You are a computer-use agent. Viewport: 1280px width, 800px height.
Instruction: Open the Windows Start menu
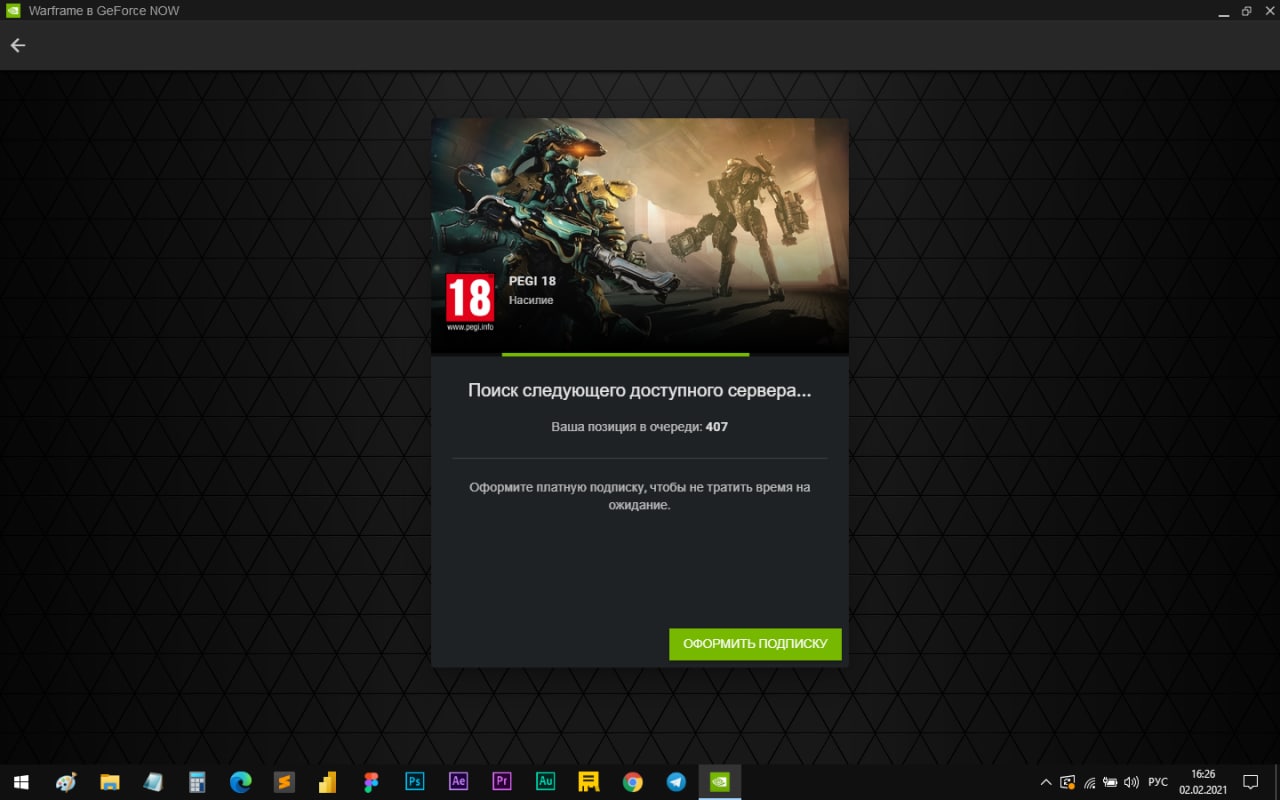click(21, 782)
